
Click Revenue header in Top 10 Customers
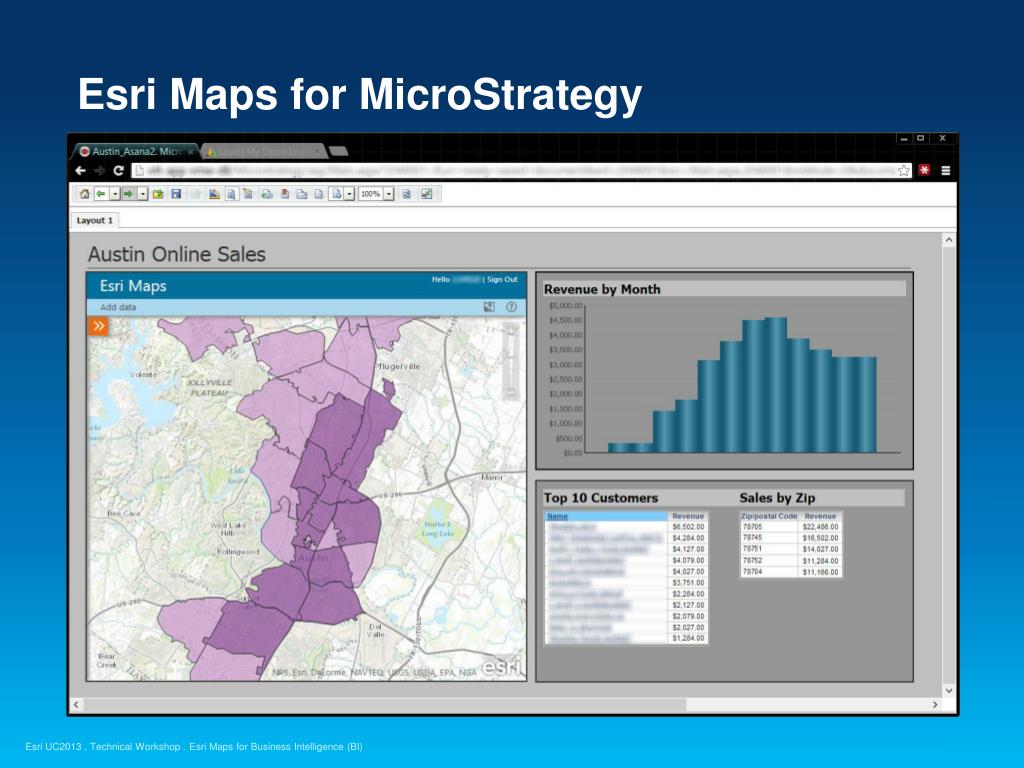tap(688, 516)
